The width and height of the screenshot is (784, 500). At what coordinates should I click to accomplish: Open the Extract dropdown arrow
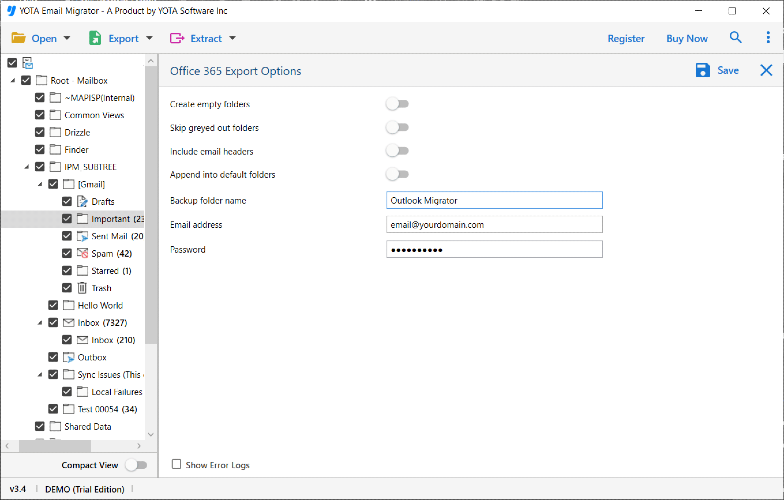click(232, 38)
